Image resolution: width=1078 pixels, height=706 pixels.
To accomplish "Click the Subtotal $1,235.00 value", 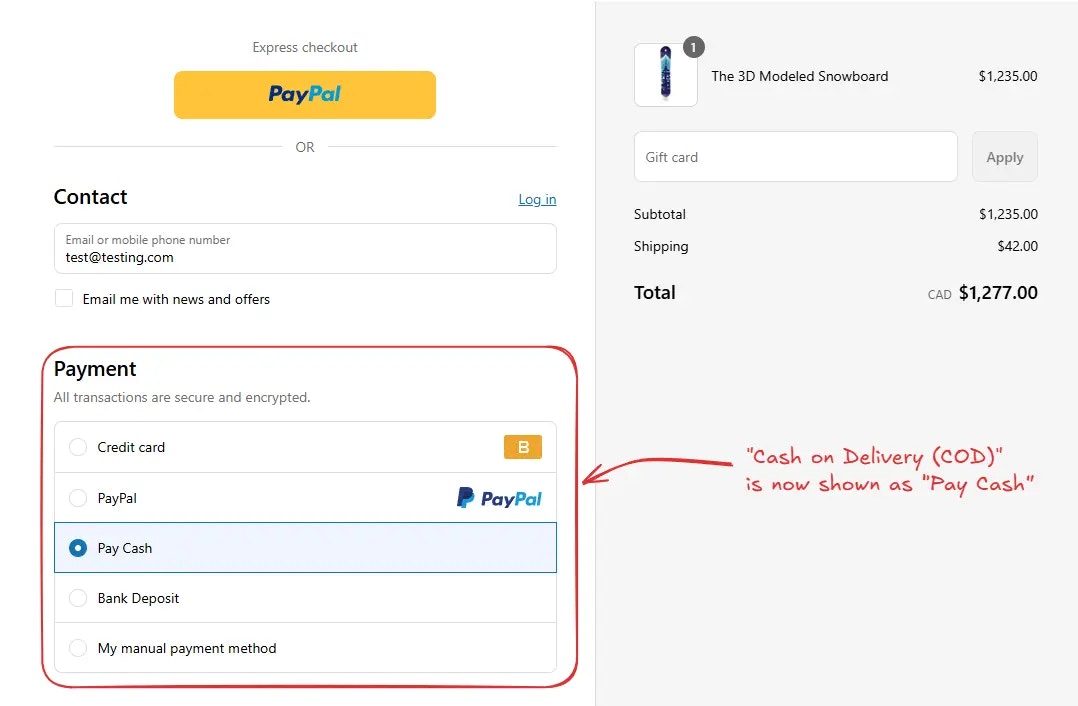I will [x=1009, y=214].
